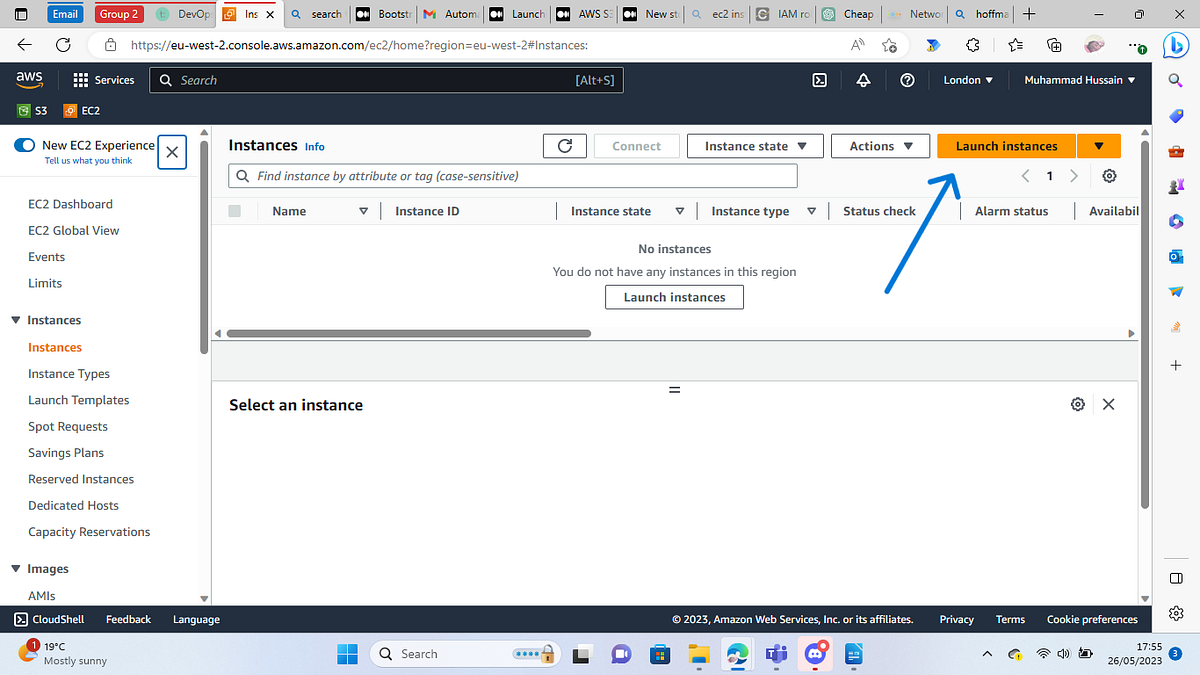Screen dimensions: 1200x675
Task: Open EC2 Dashboard in the sidebar
Action: (x=70, y=204)
